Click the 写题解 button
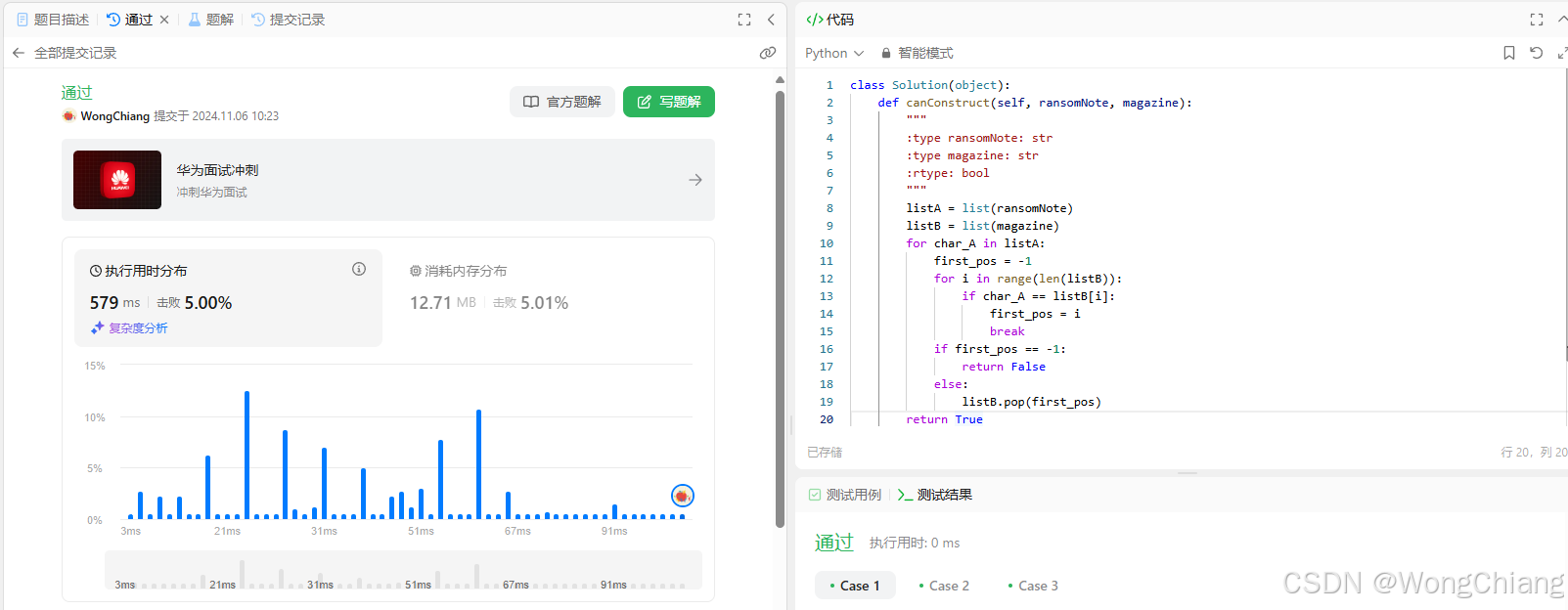This screenshot has width=1568, height=610. pos(669,102)
